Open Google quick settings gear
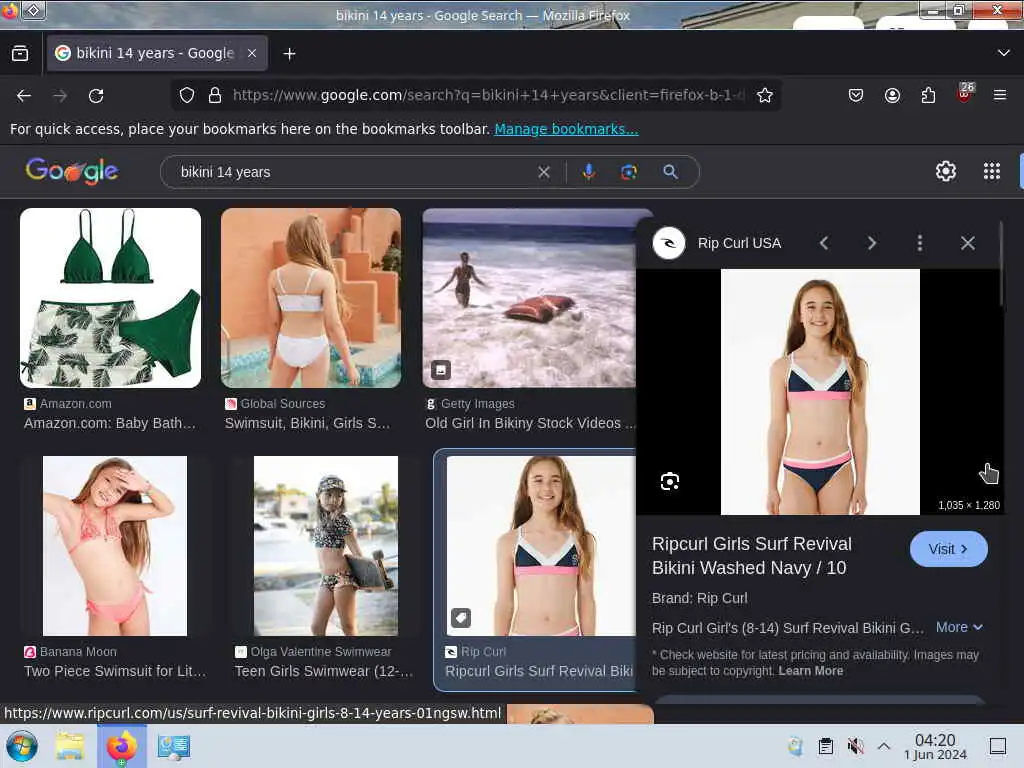The image size is (1024, 768). click(x=946, y=171)
